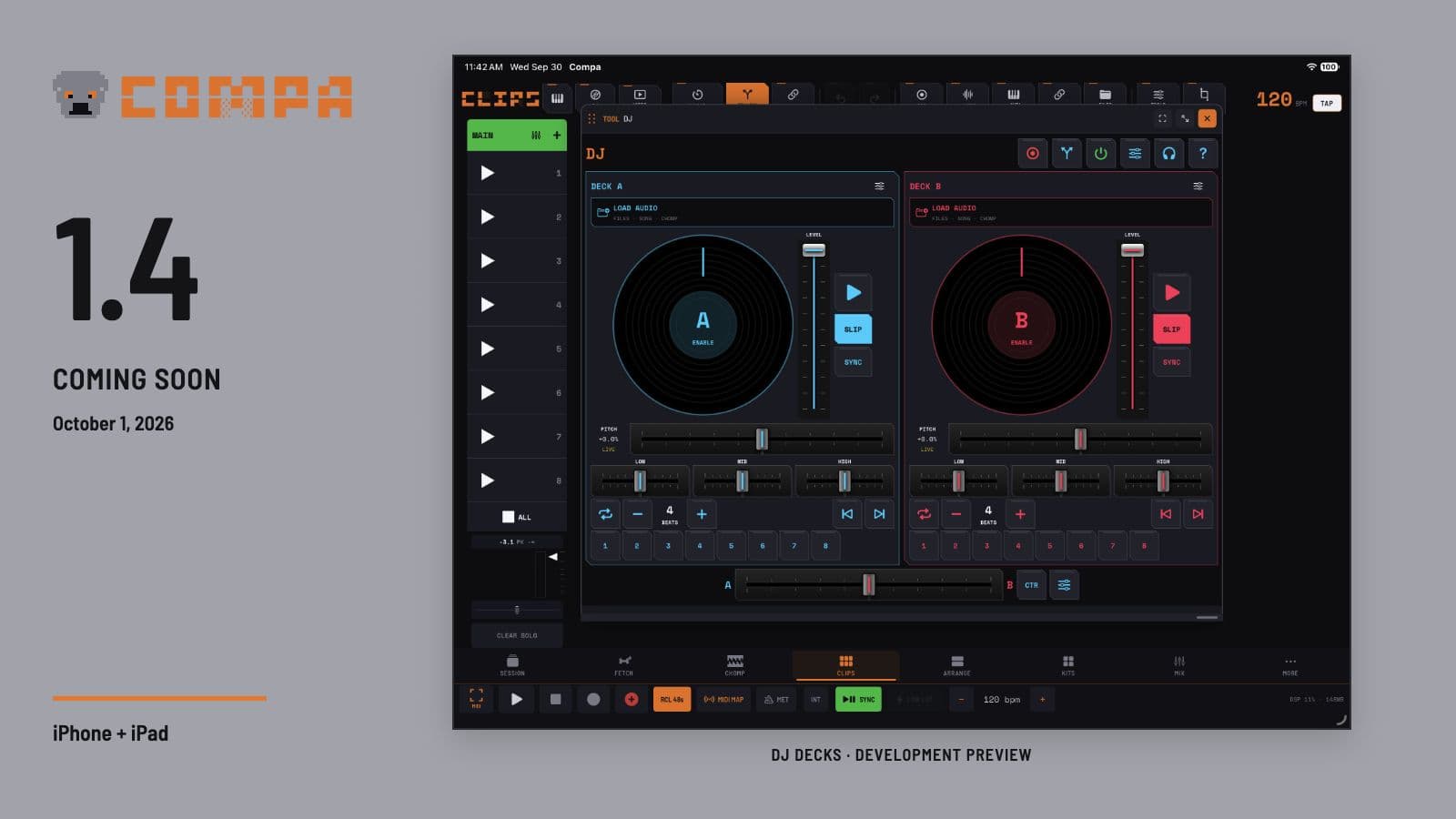
Task: Toggle SLIP on Deck A
Action: point(853,329)
